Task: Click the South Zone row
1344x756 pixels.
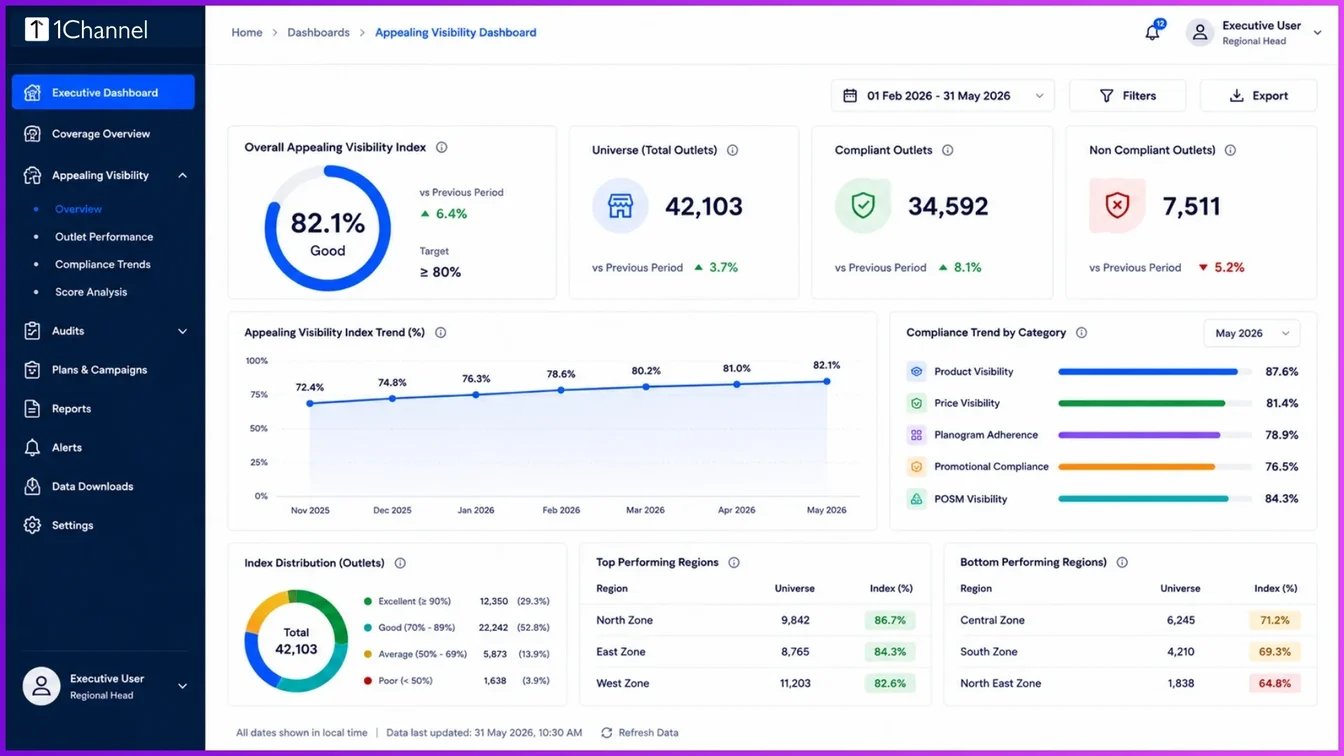Action: 1130,652
